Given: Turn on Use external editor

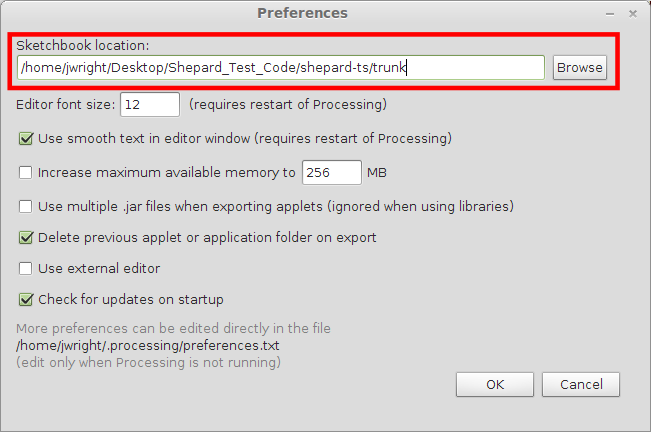Looking at the screenshot, I should (x=26, y=268).
